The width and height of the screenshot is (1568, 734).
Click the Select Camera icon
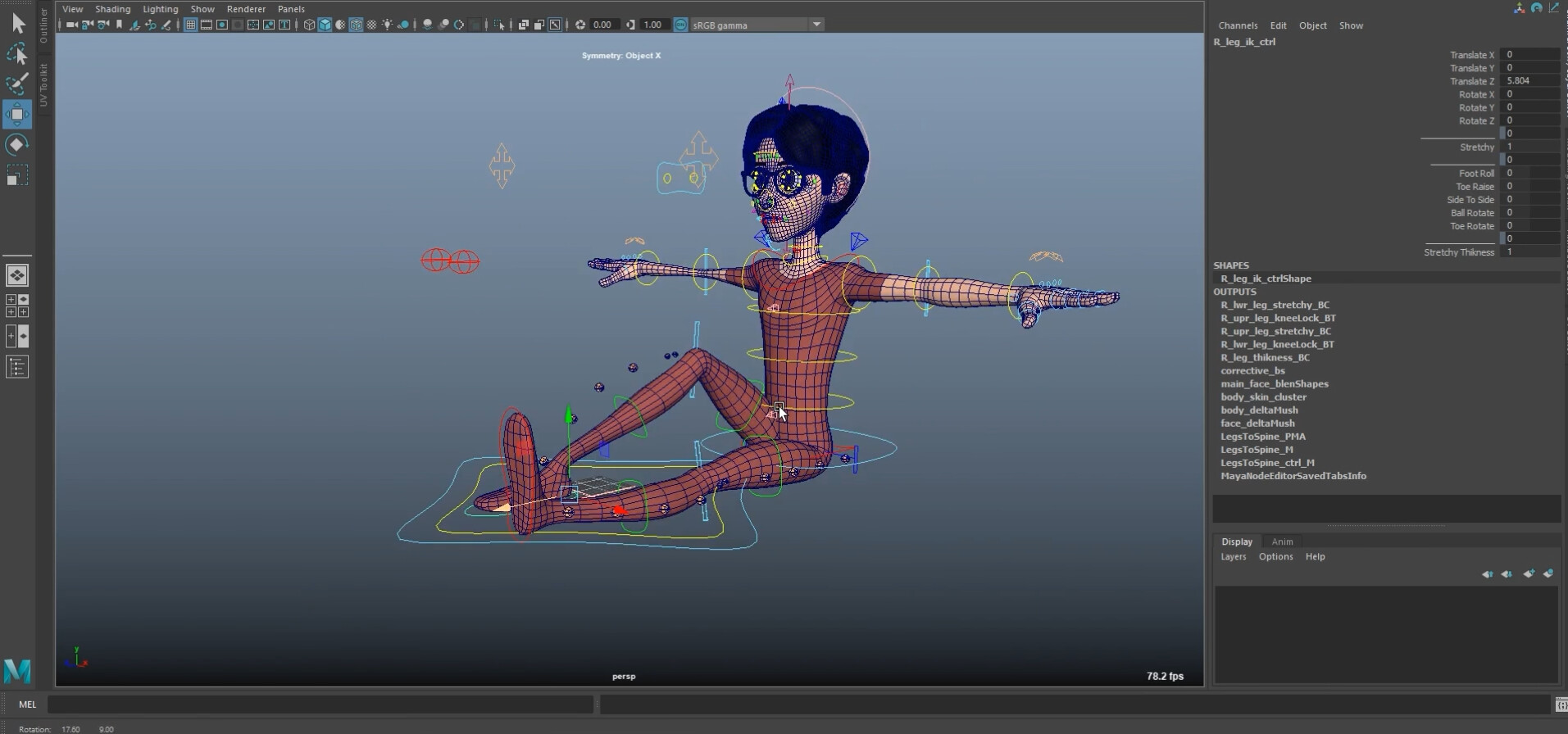click(71, 25)
